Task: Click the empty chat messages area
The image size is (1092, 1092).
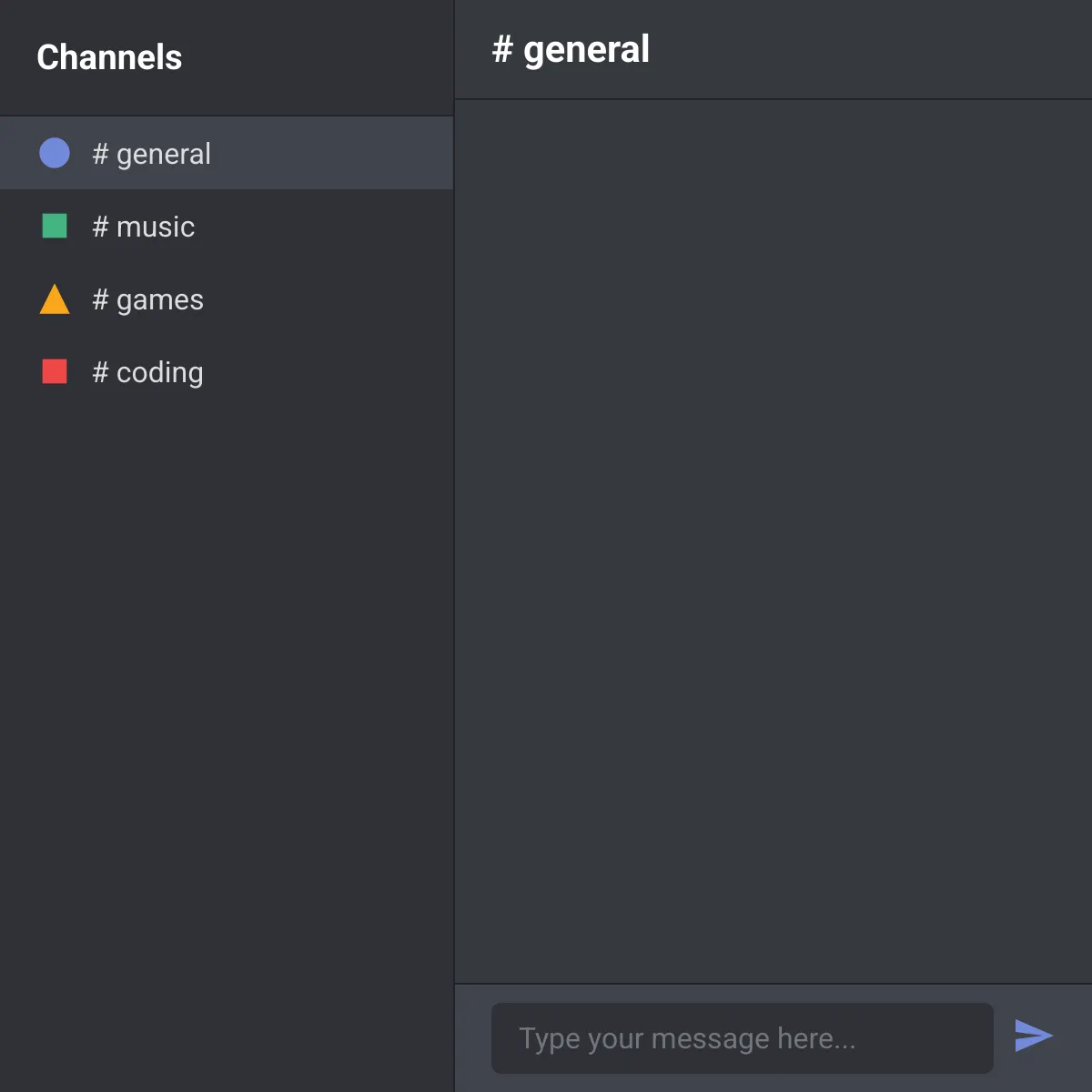Action: tap(773, 541)
